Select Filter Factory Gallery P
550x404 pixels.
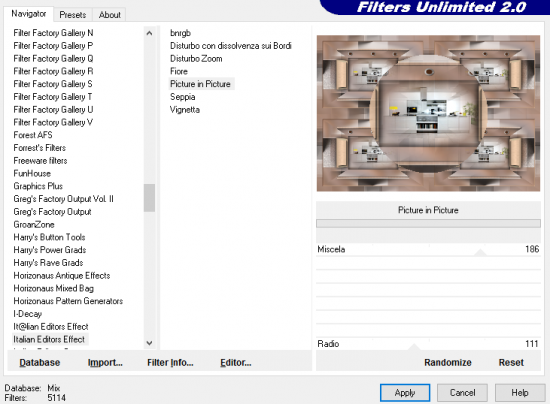point(53,46)
